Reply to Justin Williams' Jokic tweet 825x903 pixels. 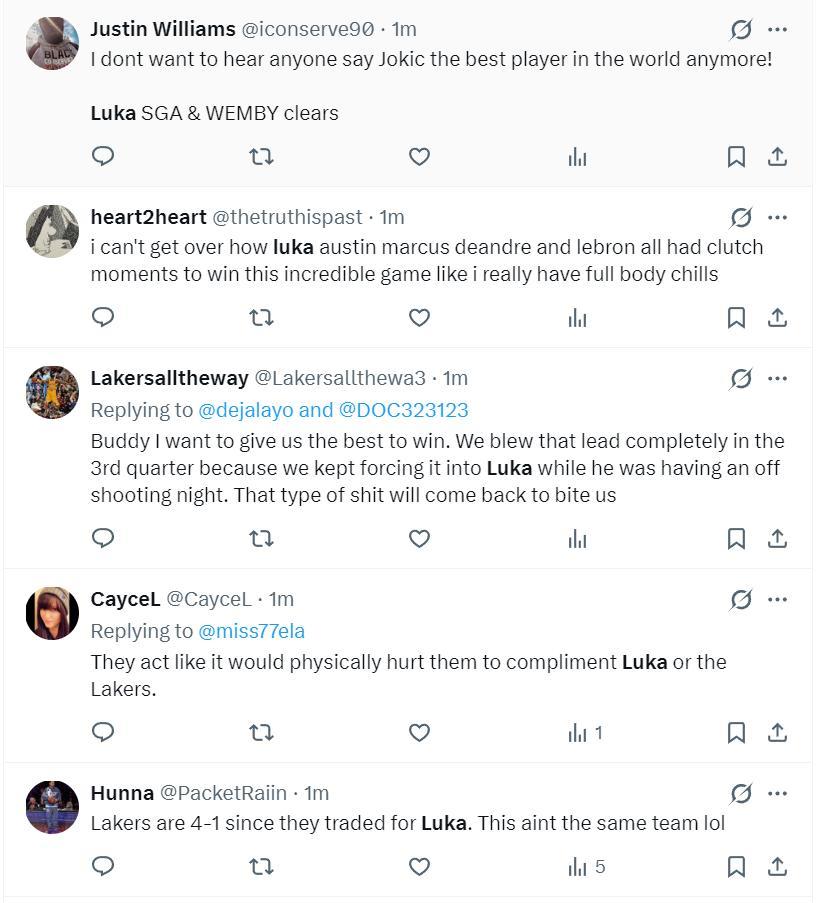[103, 156]
